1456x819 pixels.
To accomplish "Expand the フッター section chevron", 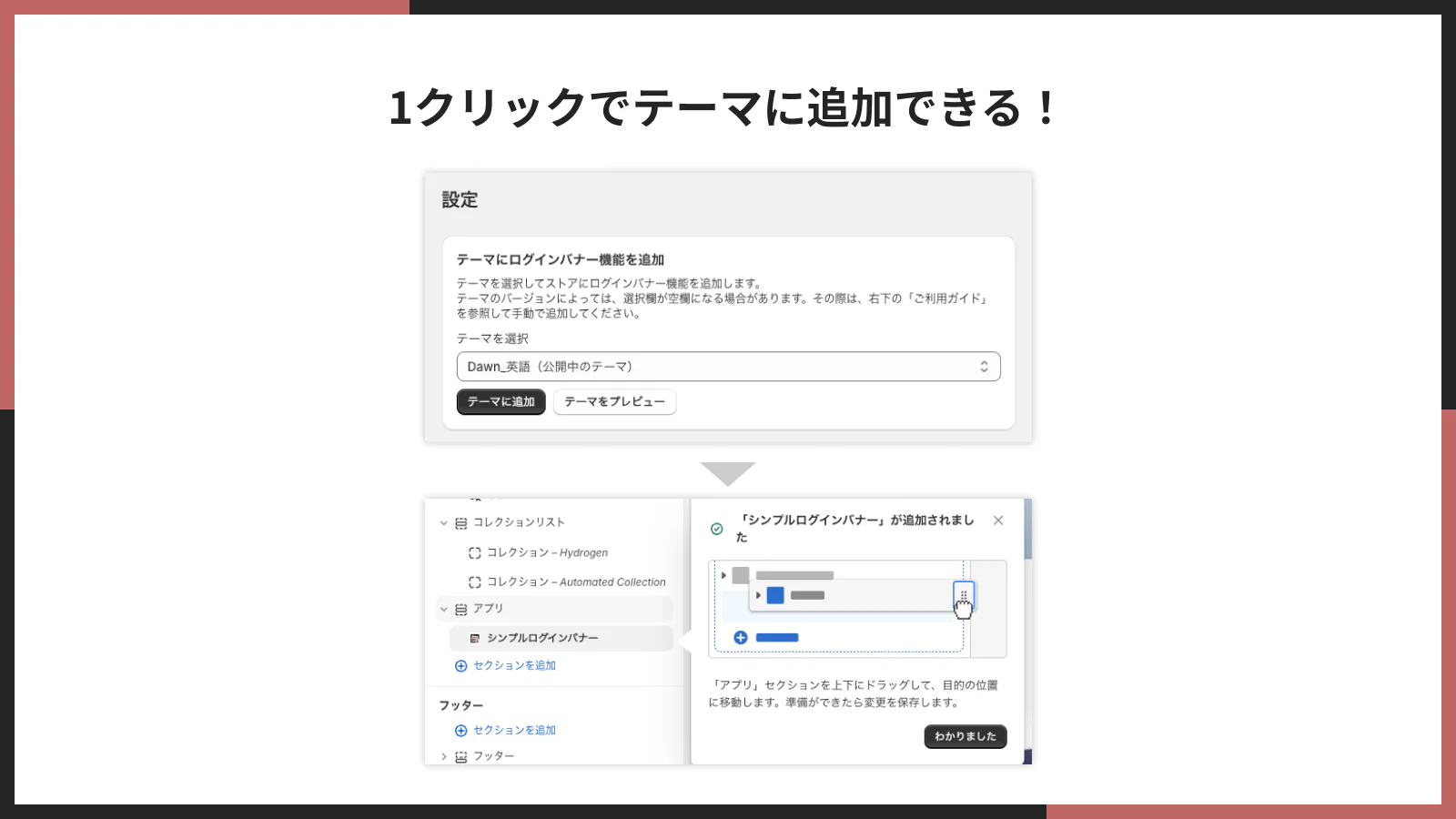I will [444, 756].
